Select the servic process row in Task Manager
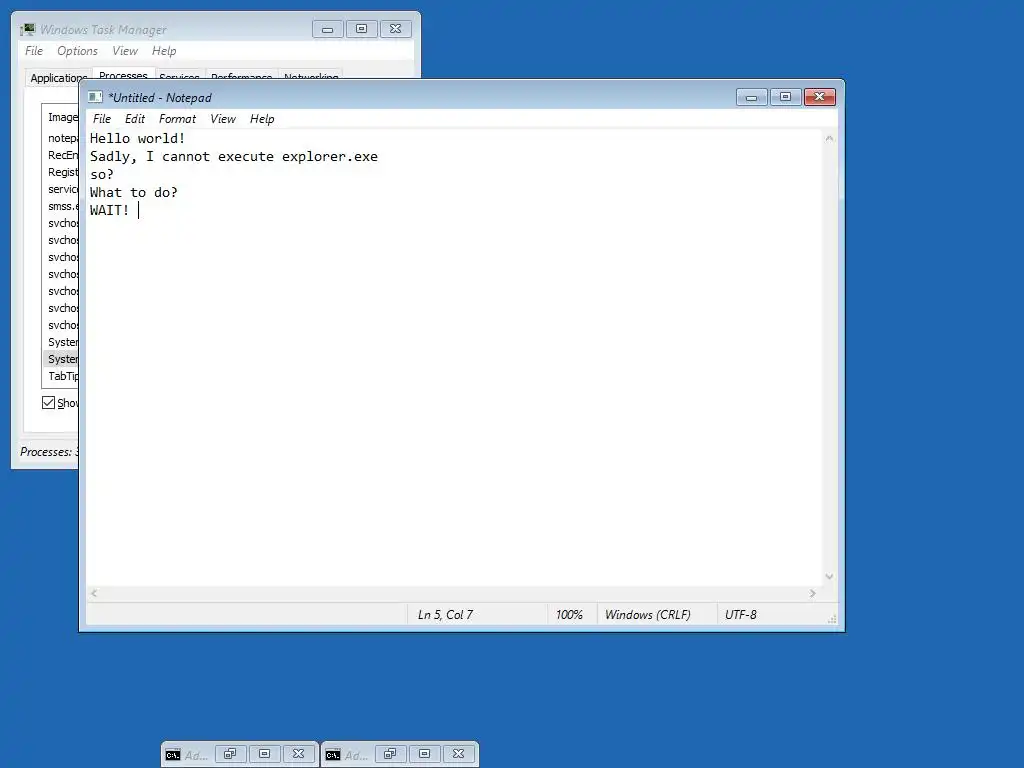Screen dimensions: 1024x768 click(61, 189)
